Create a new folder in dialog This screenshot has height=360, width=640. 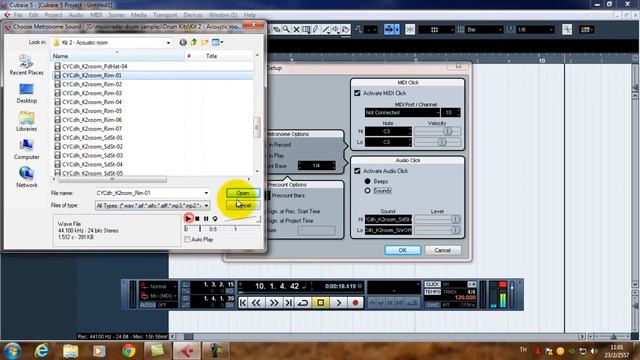pos(204,42)
